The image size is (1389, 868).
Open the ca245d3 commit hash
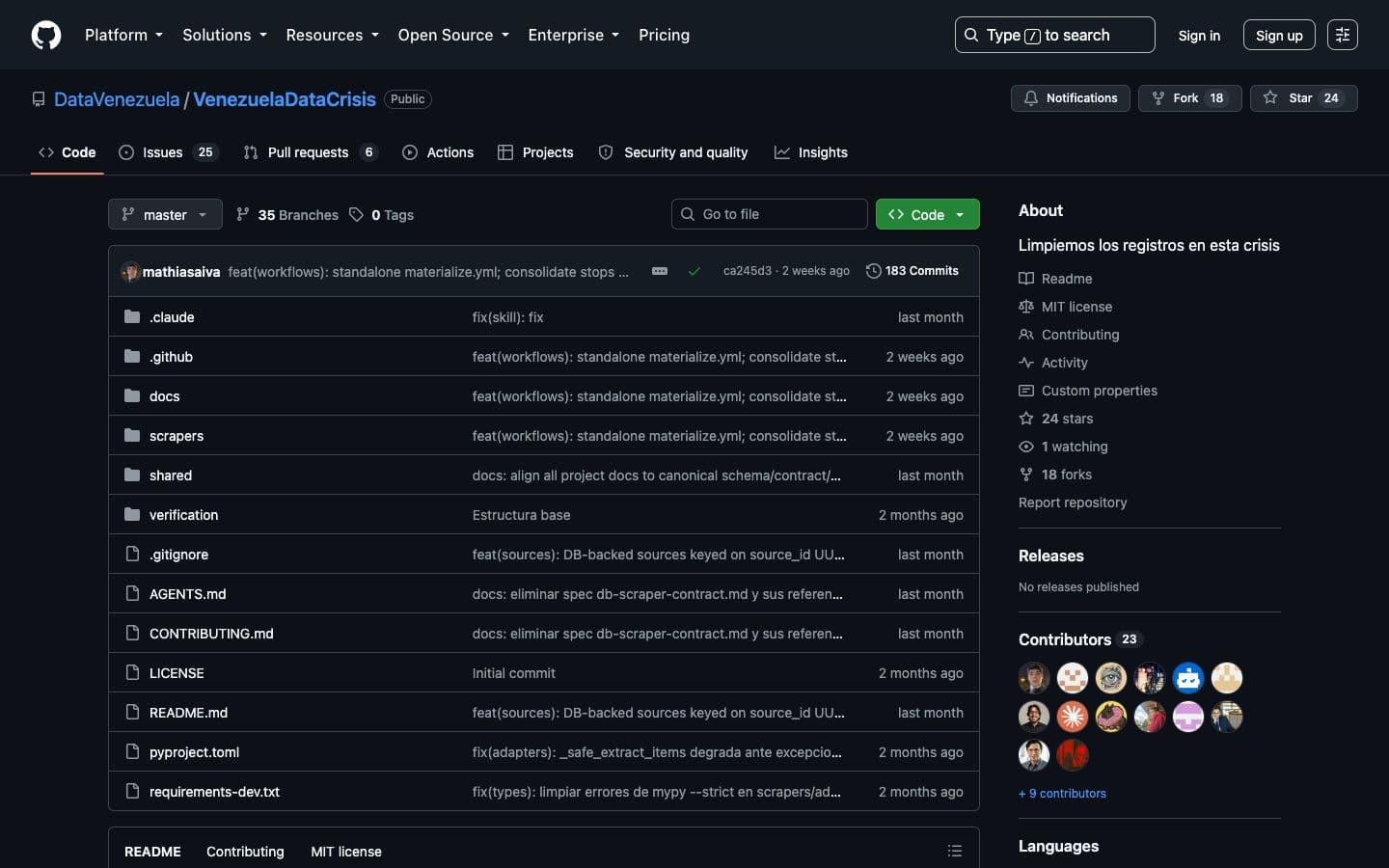coord(748,271)
